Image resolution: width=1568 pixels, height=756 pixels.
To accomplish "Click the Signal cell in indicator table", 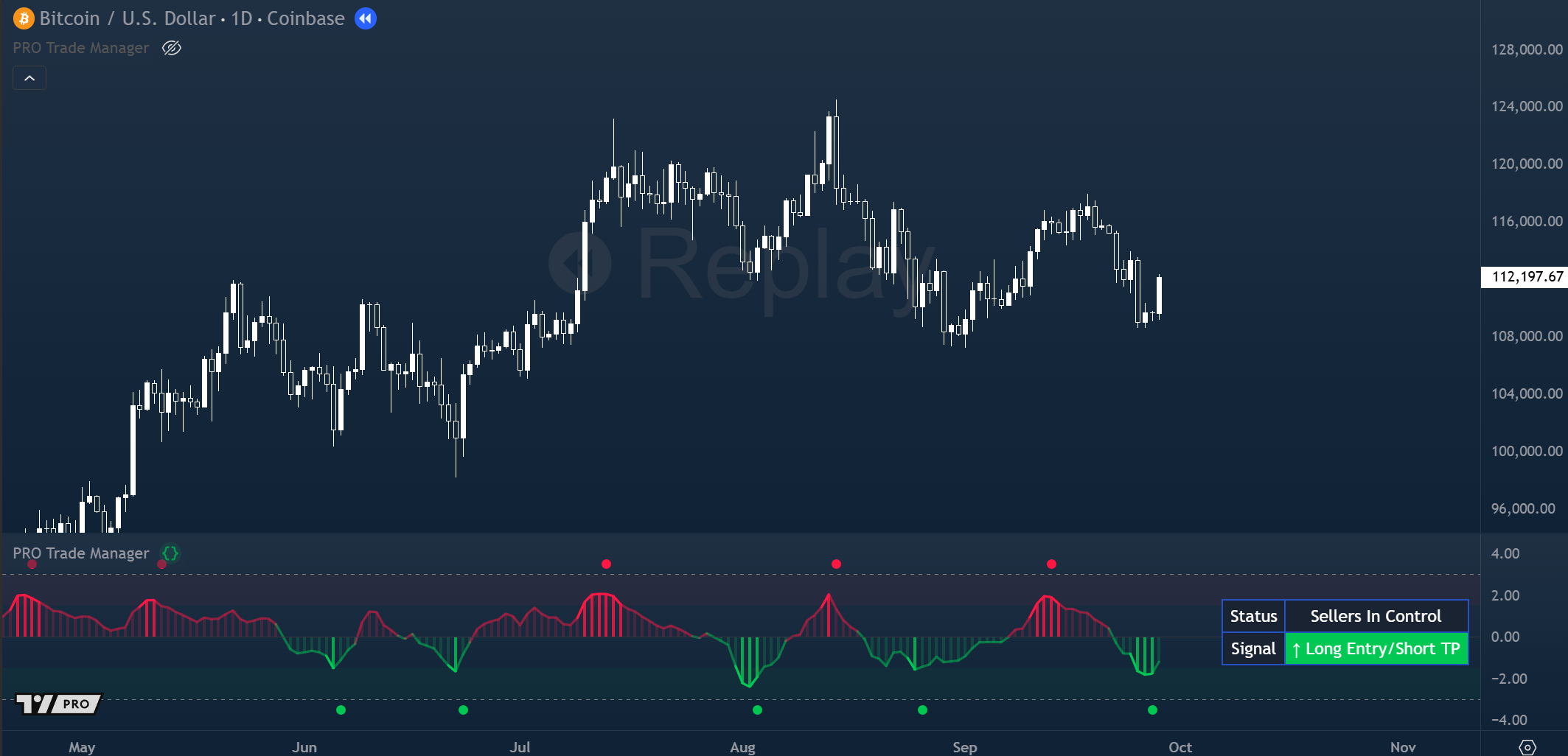I will coord(1254,648).
